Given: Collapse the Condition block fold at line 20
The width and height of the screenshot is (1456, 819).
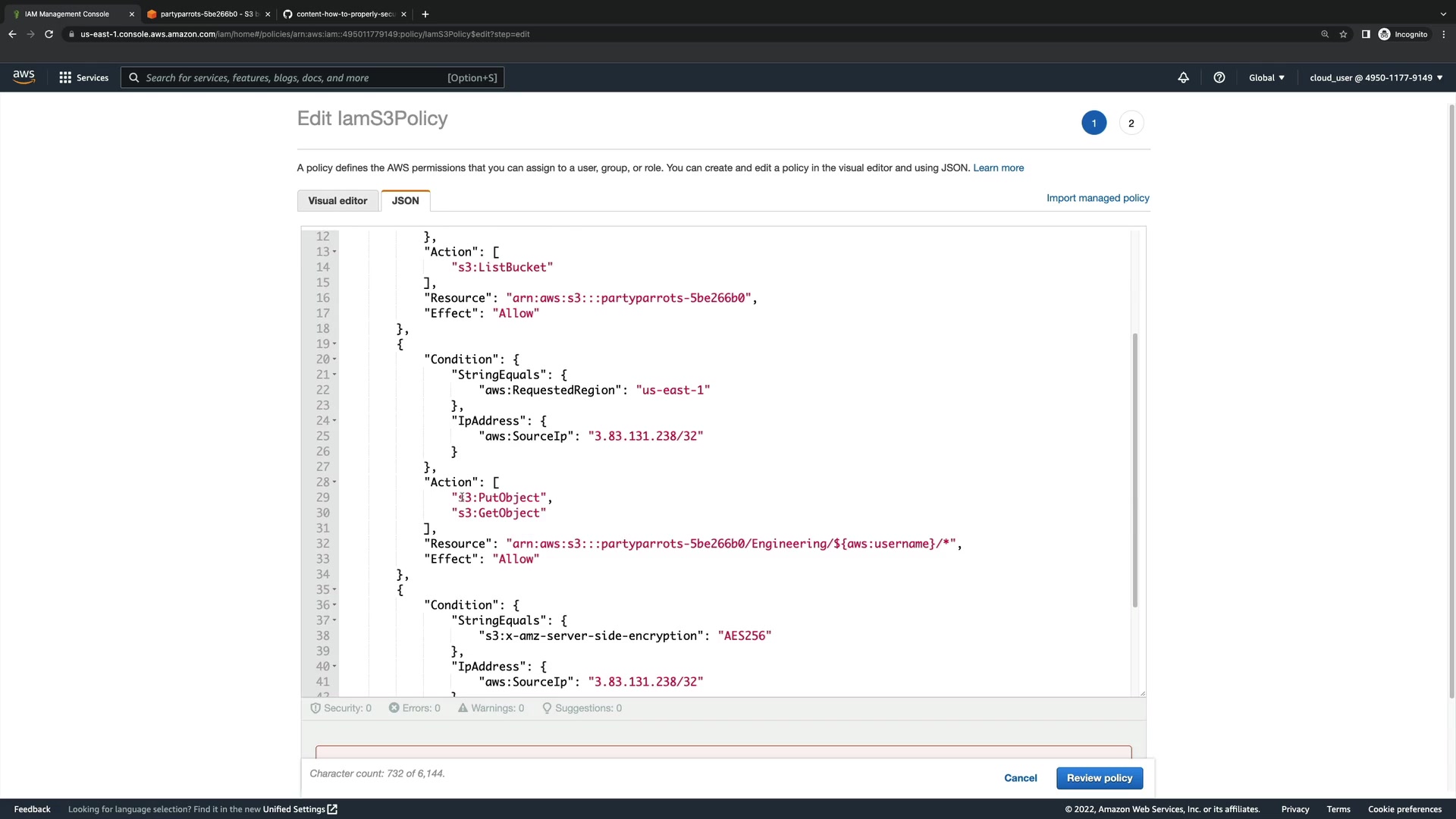Looking at the screenshot, I should (x=334, y=359).
